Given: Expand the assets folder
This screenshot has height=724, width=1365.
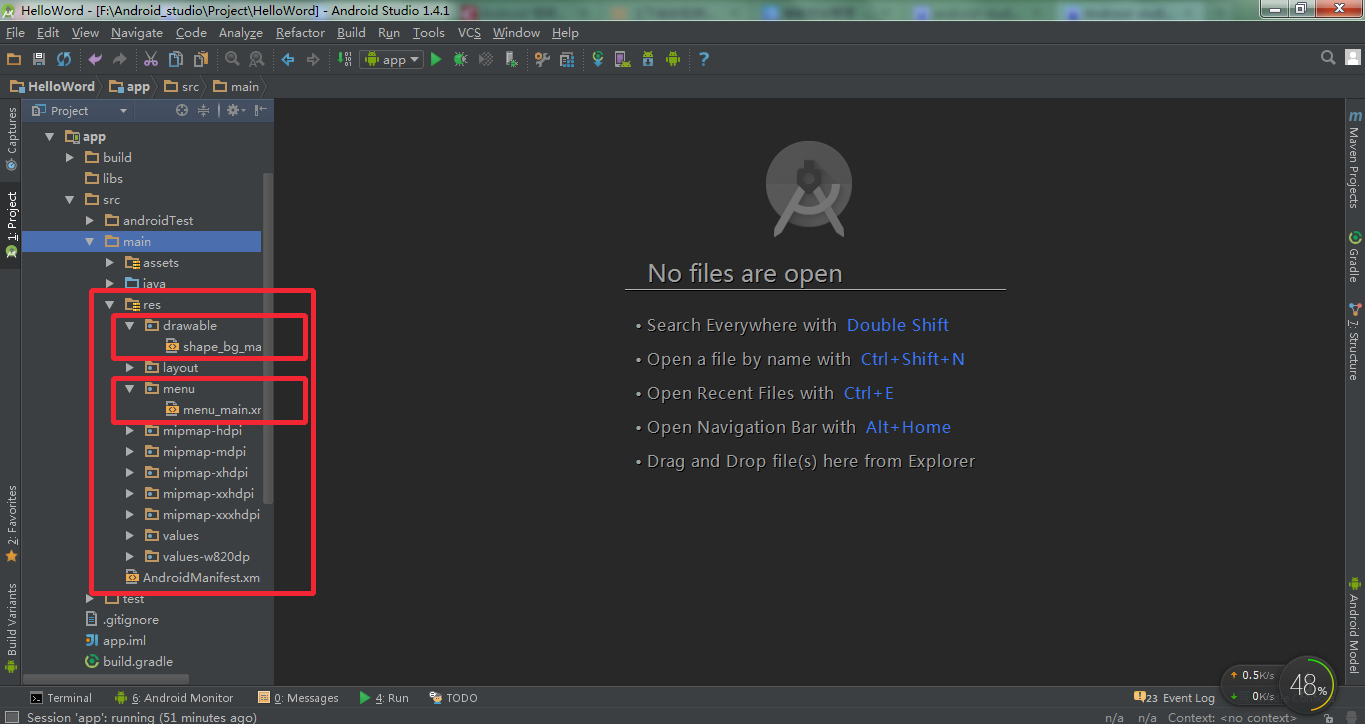Looking at the screenshot, I should click(x=110, y=263).
